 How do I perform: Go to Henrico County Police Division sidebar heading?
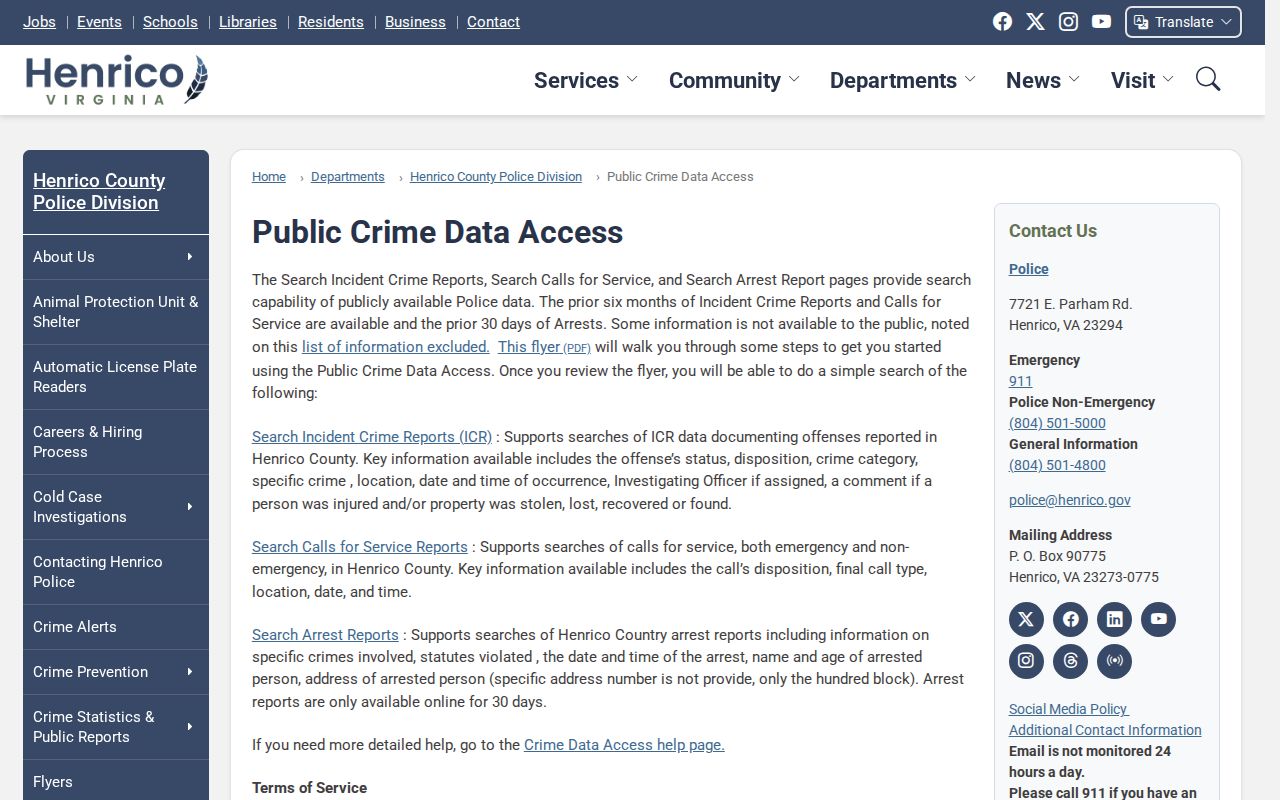[x=99, y=192]
